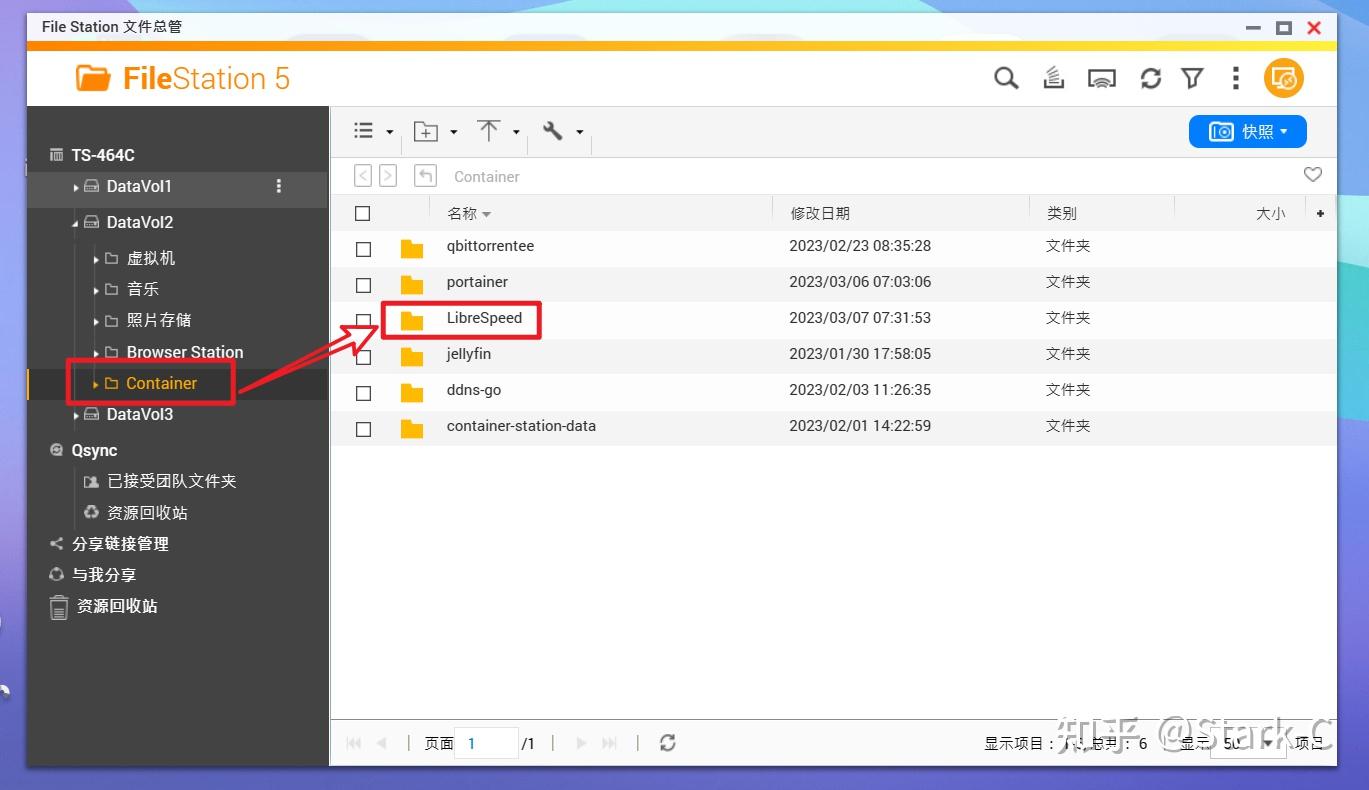Check the checkbox next to jellyfin folder
The image size is (1369, 790).
363,357
